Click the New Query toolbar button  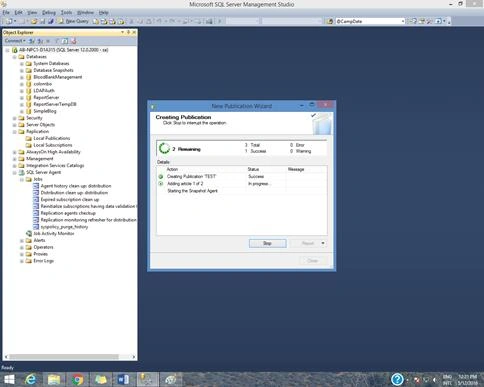(73, 21)
